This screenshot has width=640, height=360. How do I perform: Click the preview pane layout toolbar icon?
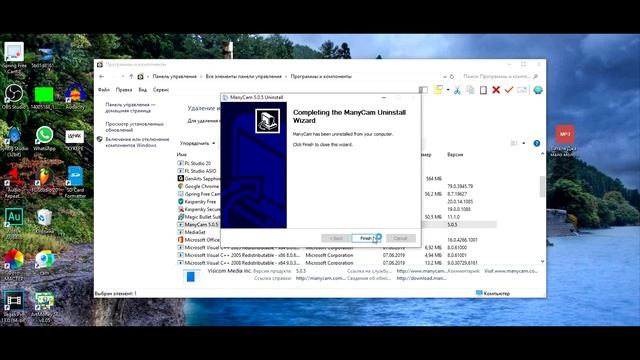[x=423, y=90]
